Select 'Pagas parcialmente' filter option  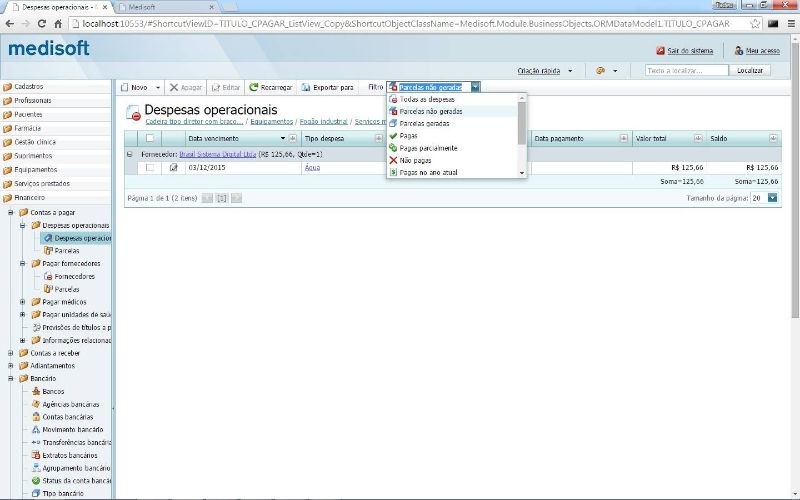point(428,148)
